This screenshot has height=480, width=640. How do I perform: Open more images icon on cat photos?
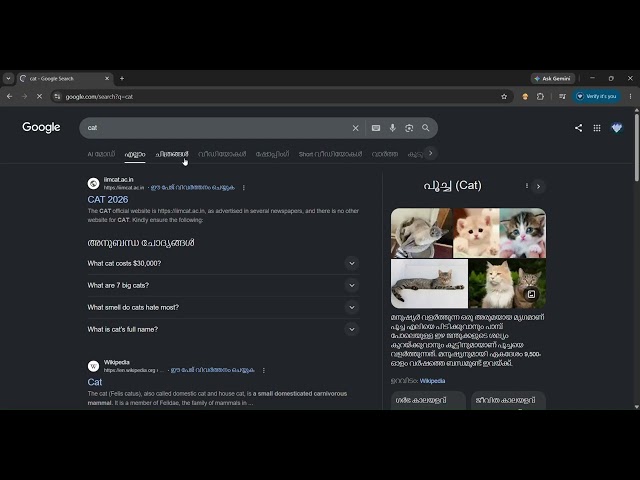[x=531, y=294]
